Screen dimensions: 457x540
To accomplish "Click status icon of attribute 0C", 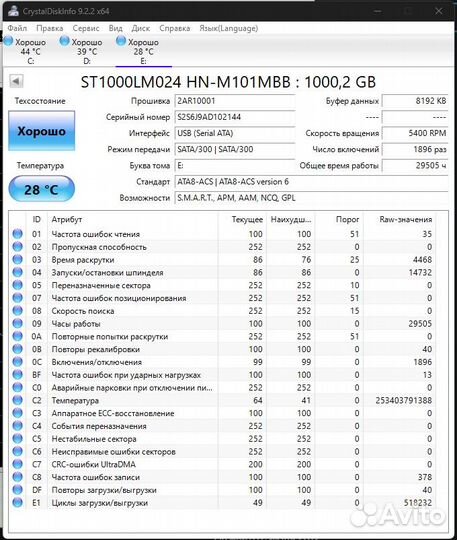I will [17, 362].
